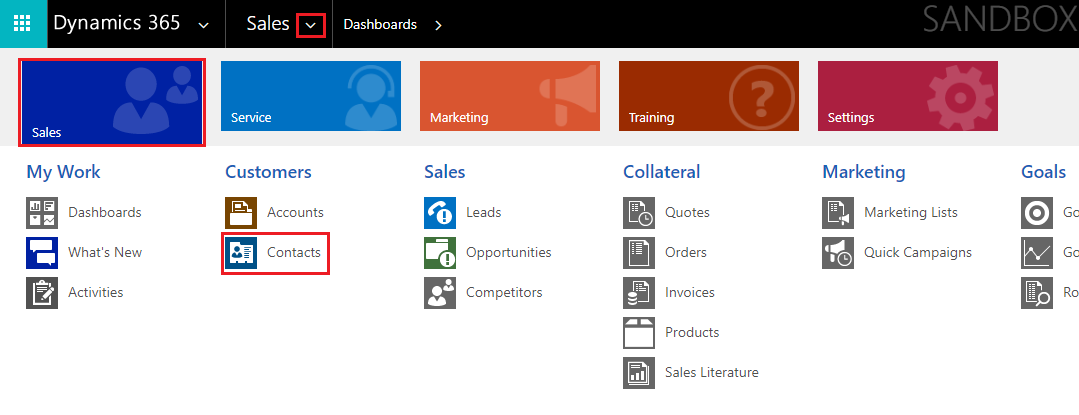This screenshot has width=1079, height=415.
Task: Expand the Sales module dropdown chevron
Action: (x=311, y=25)
